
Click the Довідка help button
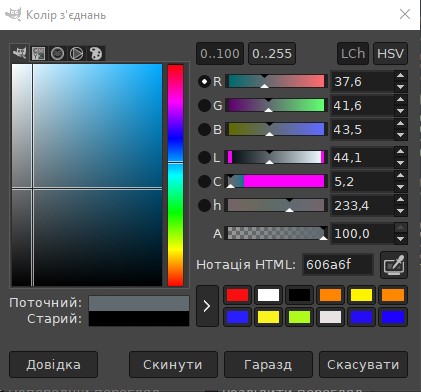click(x=53, y=364)
